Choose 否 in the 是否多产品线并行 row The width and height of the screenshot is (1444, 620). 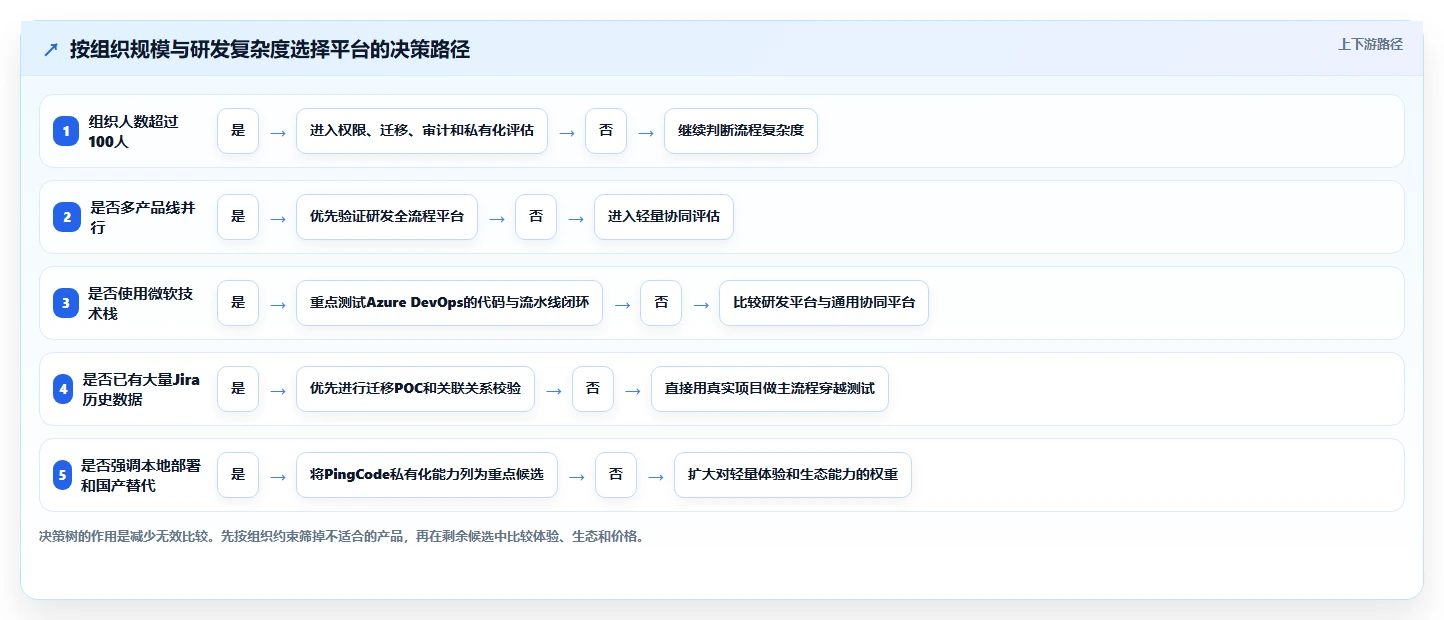(536, 217)
